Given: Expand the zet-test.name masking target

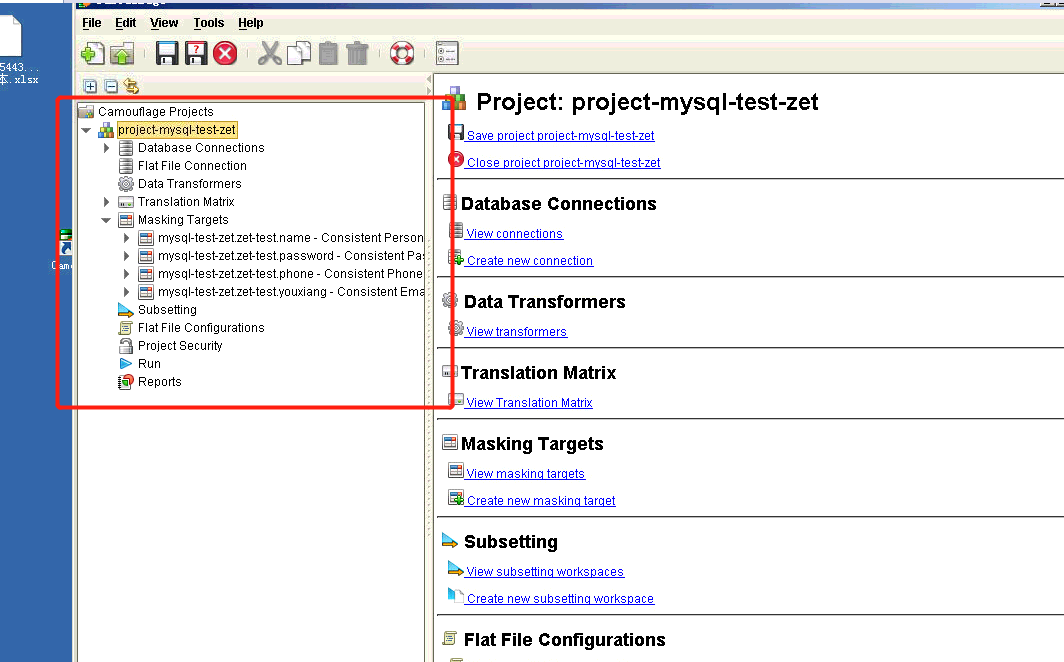Looking at the screenshot, I should 126,238.
